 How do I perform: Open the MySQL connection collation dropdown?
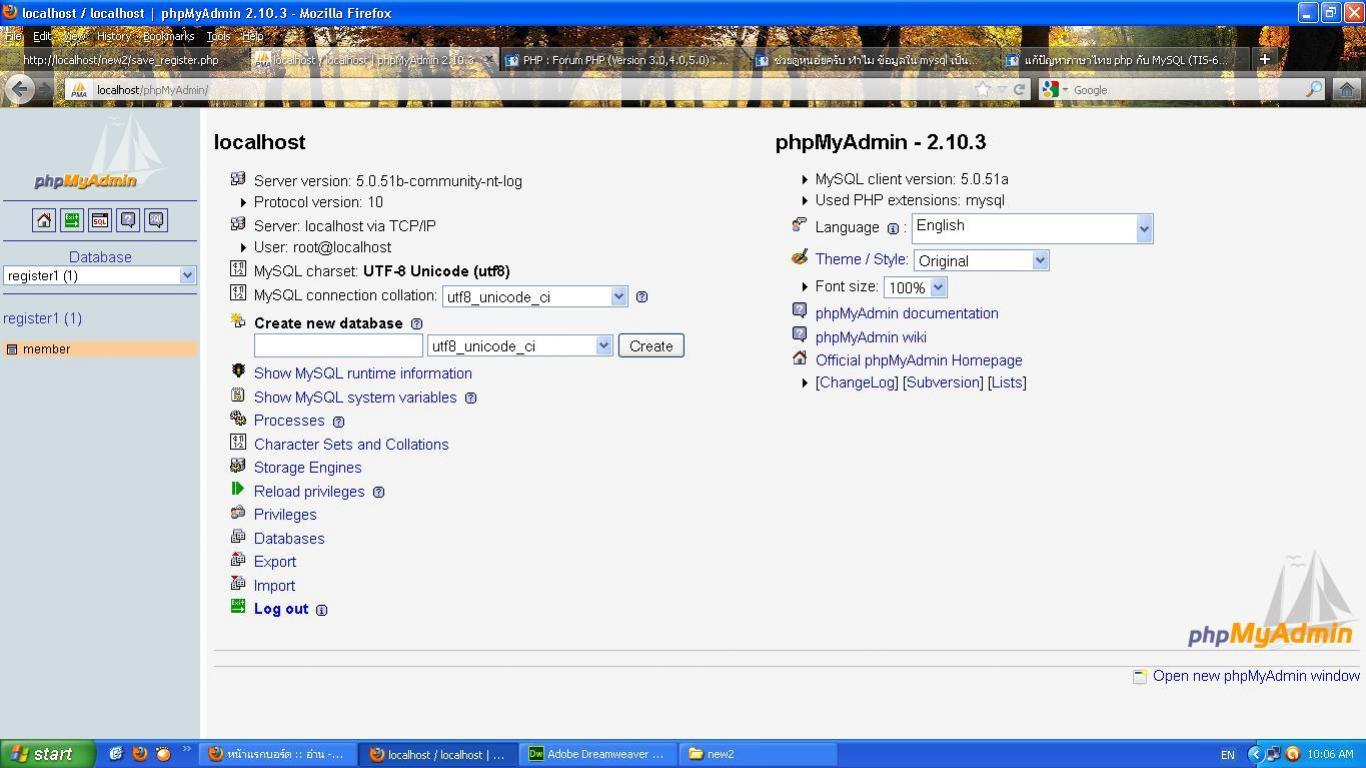pyautogui.click(x=535, y=296)
